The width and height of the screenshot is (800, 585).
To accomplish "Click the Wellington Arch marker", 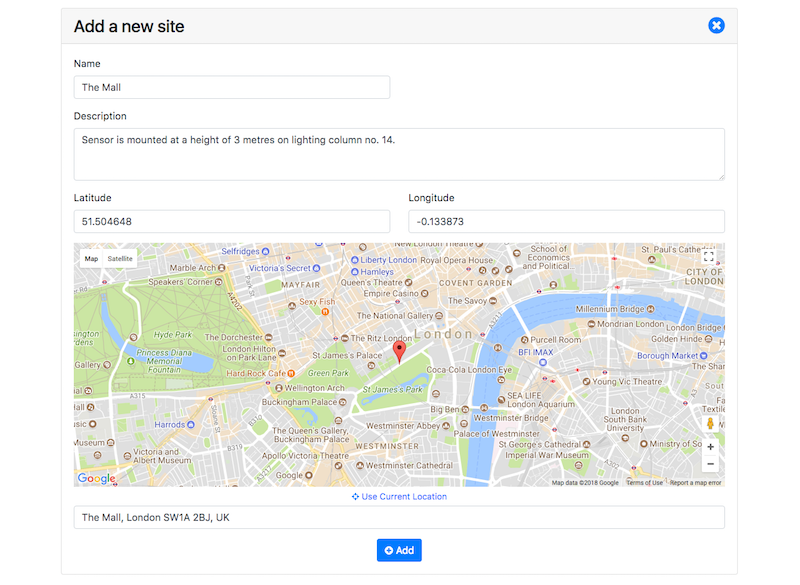I will [x=279, y=388].
